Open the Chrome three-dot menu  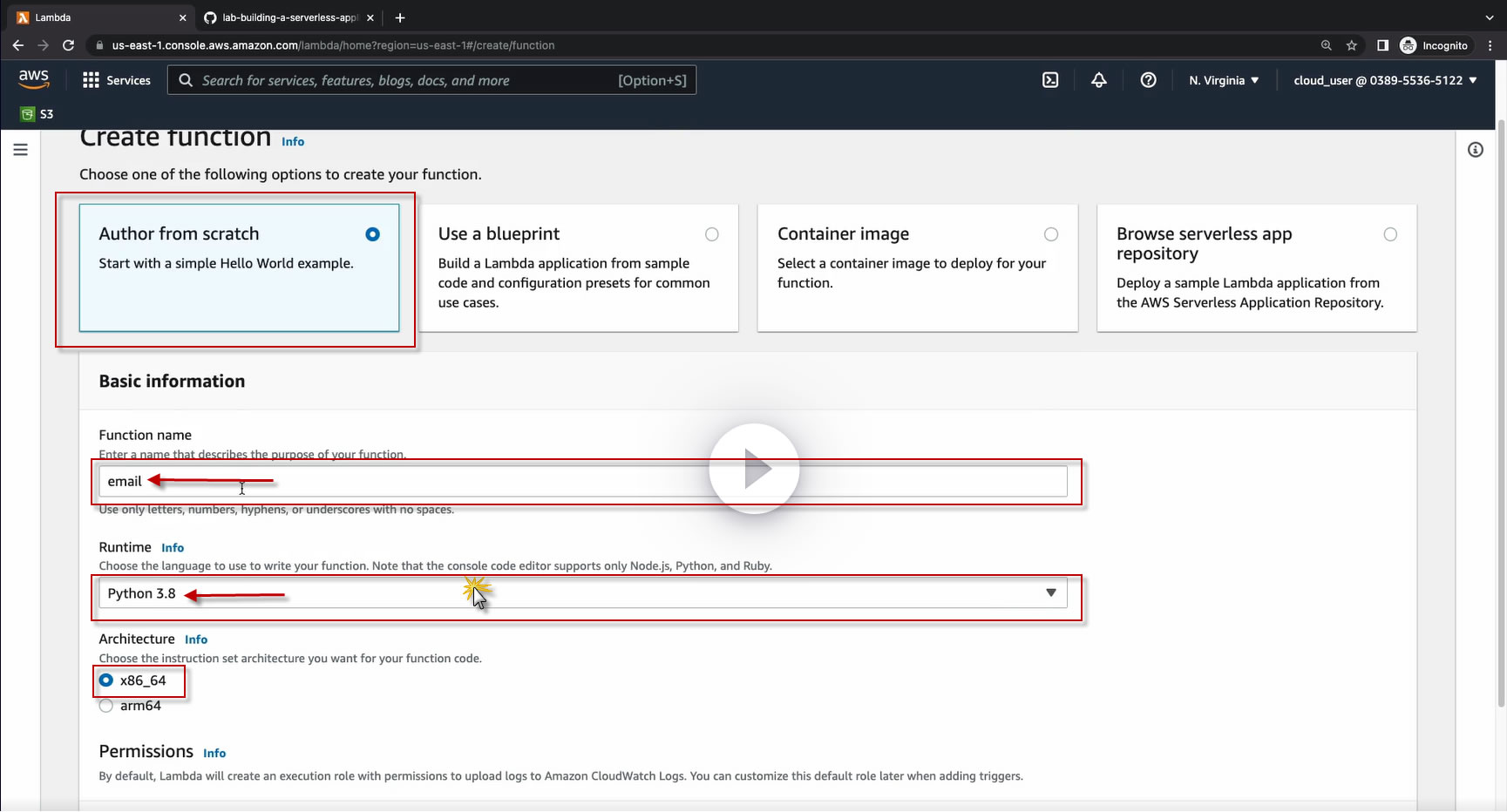pos(1490,45)
